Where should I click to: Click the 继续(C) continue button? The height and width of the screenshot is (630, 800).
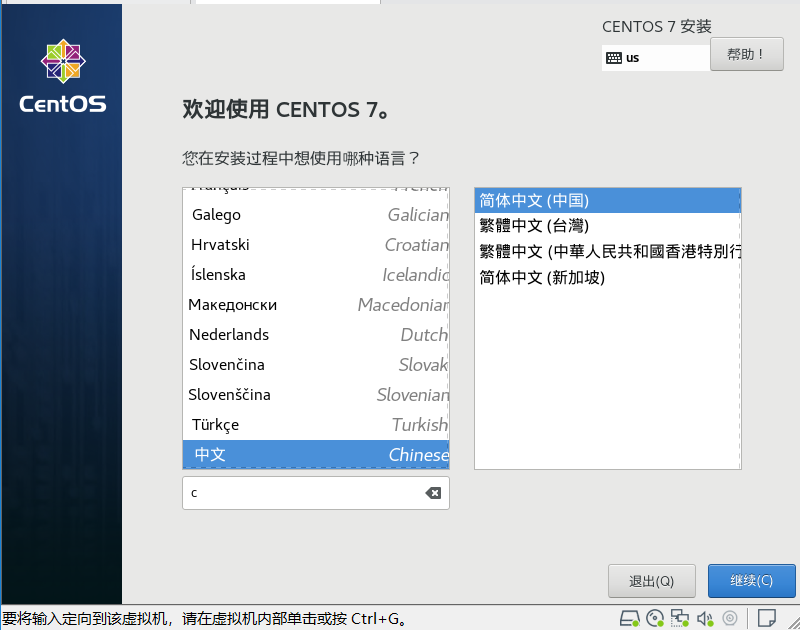click(751, 581)
